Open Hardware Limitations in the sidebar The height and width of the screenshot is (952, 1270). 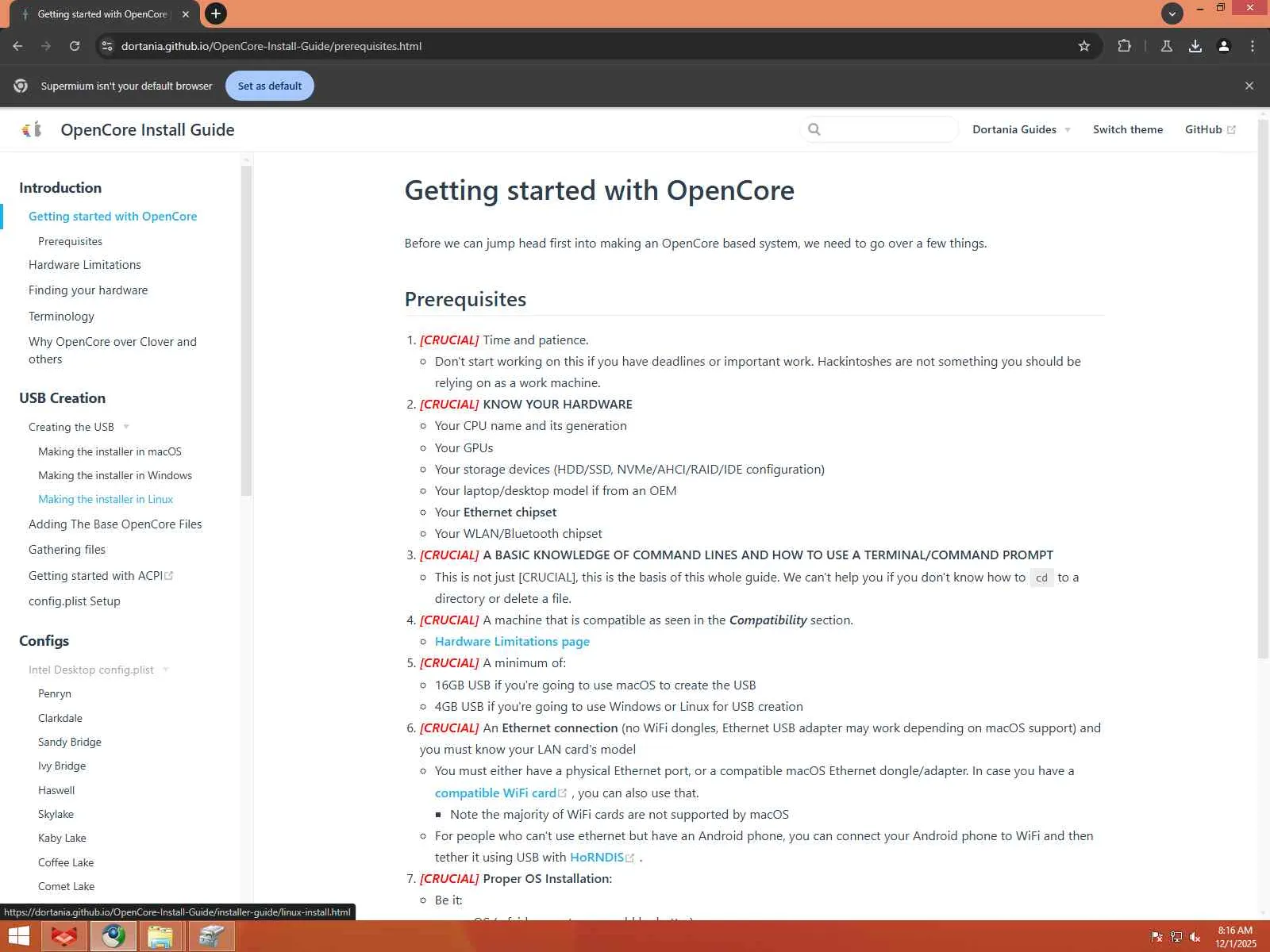[85, 265]
